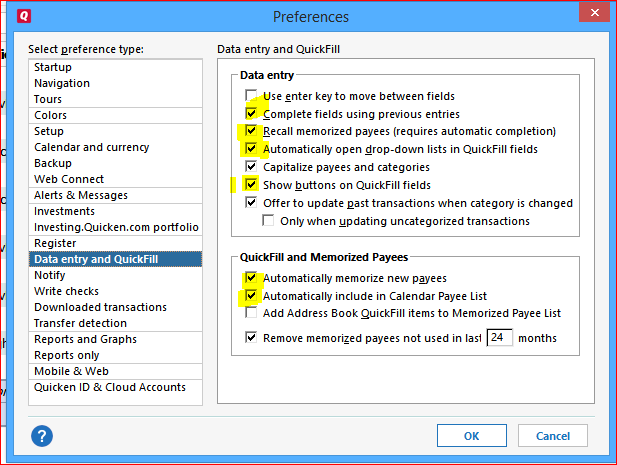This screenshot has width=617, height=465.
Task: Select Quicken ID & Cloud Accounts
Action: tap(115, 387)
